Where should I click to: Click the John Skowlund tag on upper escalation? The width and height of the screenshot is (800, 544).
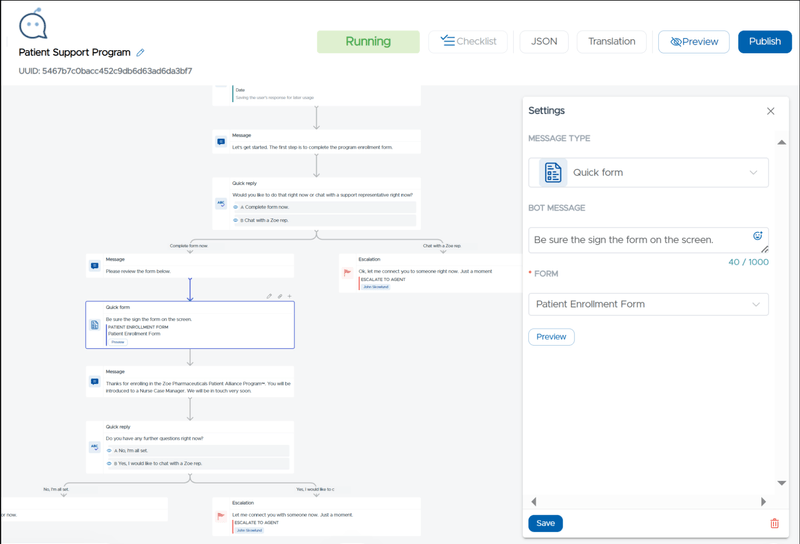tap(376, 287)
